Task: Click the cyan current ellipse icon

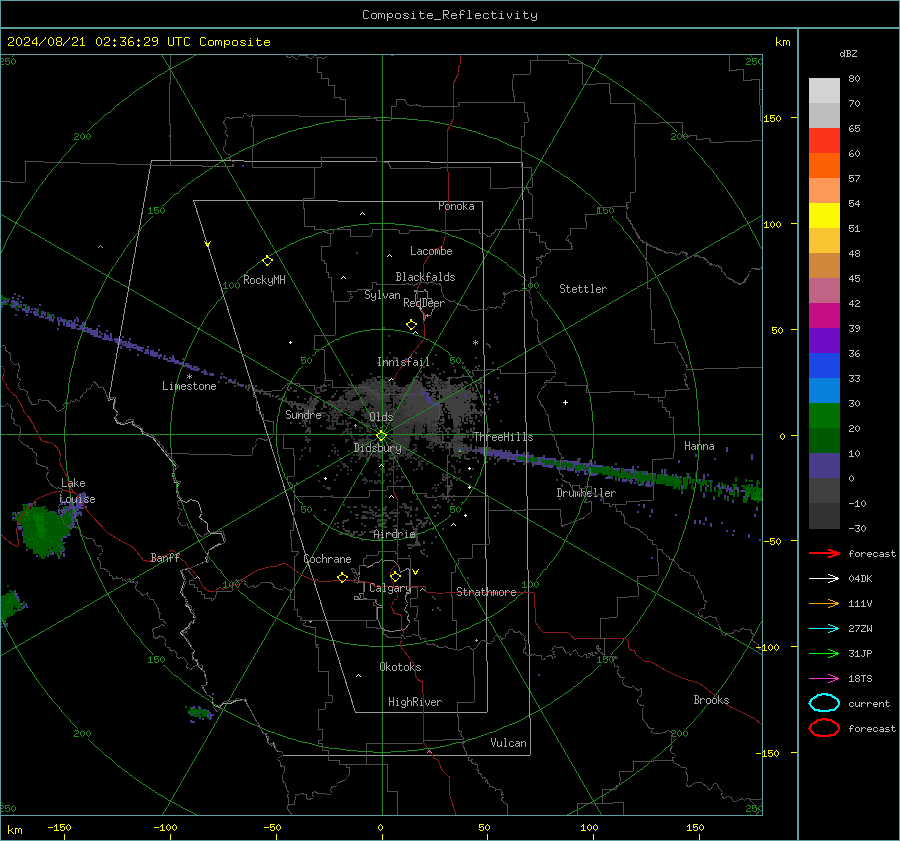Action: [x=824, y=703]
